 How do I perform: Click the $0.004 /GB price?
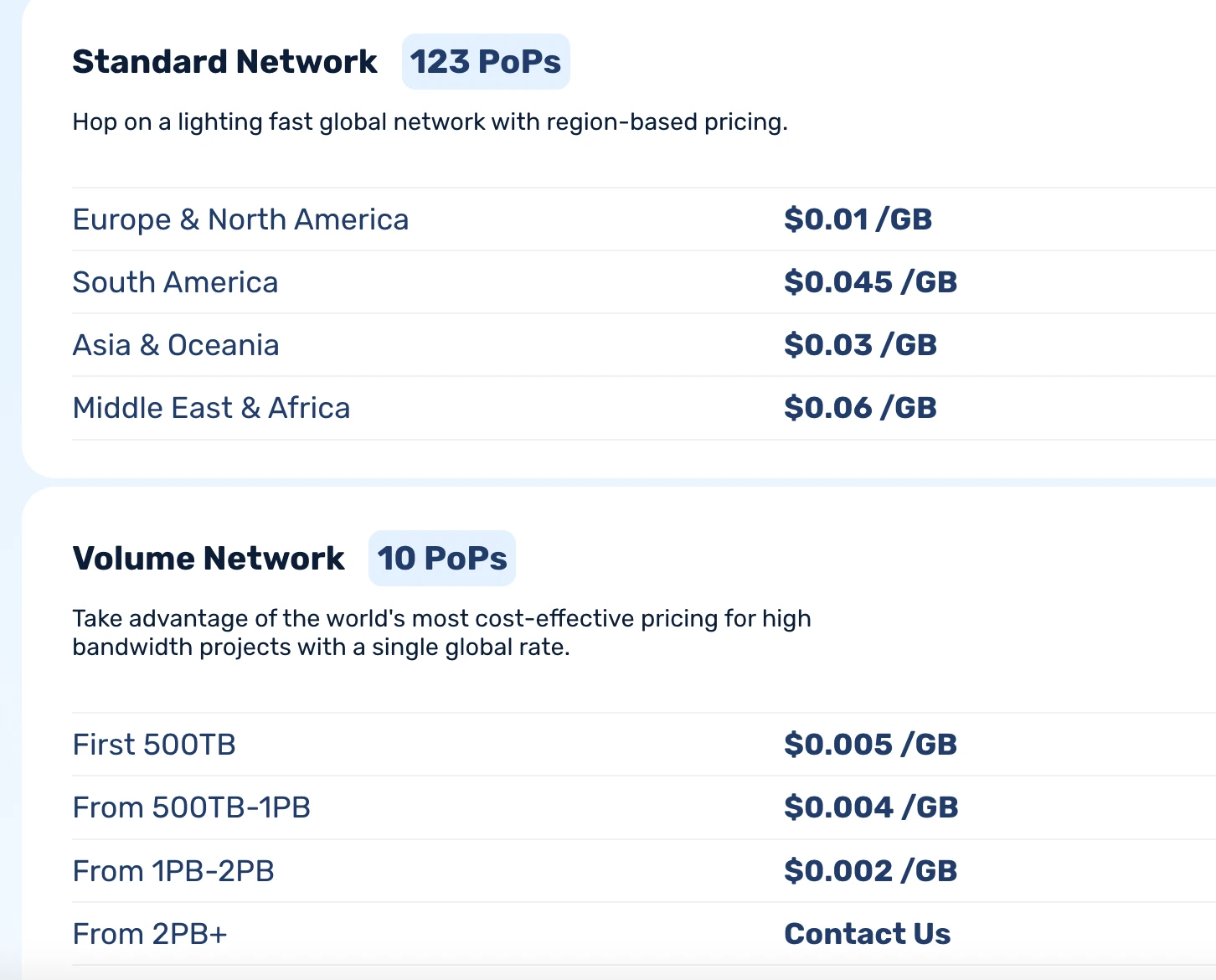coord(871,807)
